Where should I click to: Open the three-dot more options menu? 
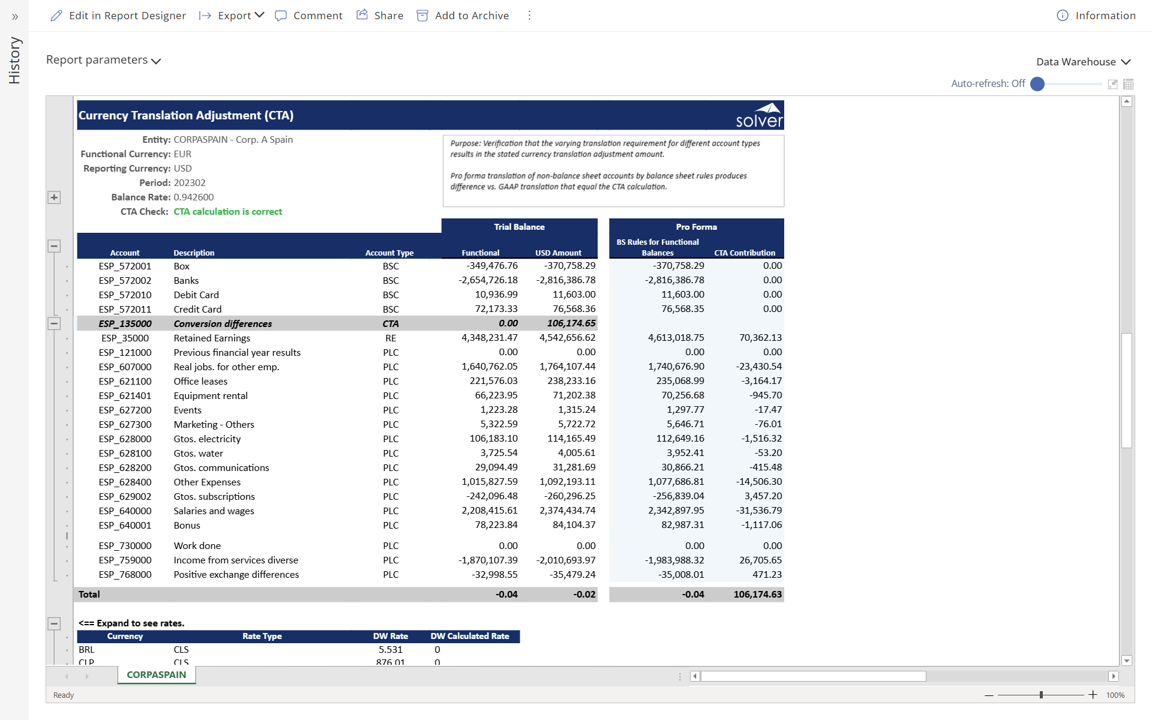[529, 15]
